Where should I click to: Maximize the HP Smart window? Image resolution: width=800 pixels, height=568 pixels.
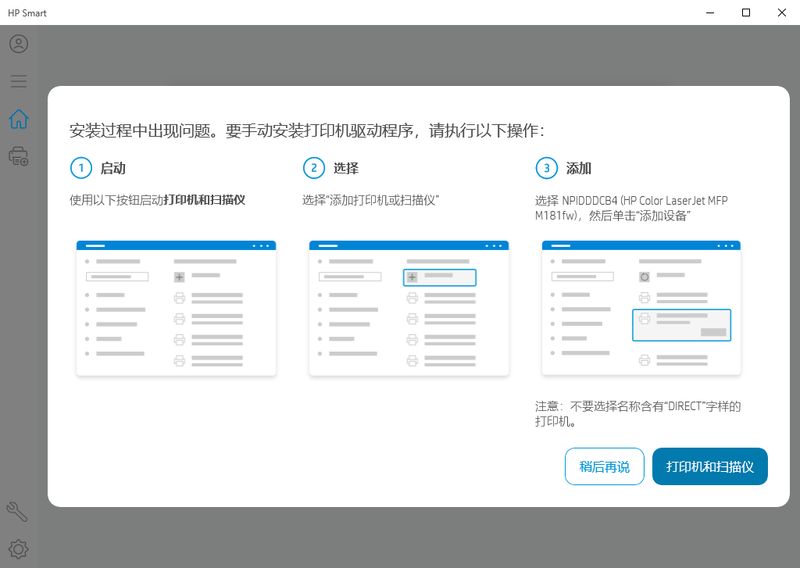pos(746,13)
